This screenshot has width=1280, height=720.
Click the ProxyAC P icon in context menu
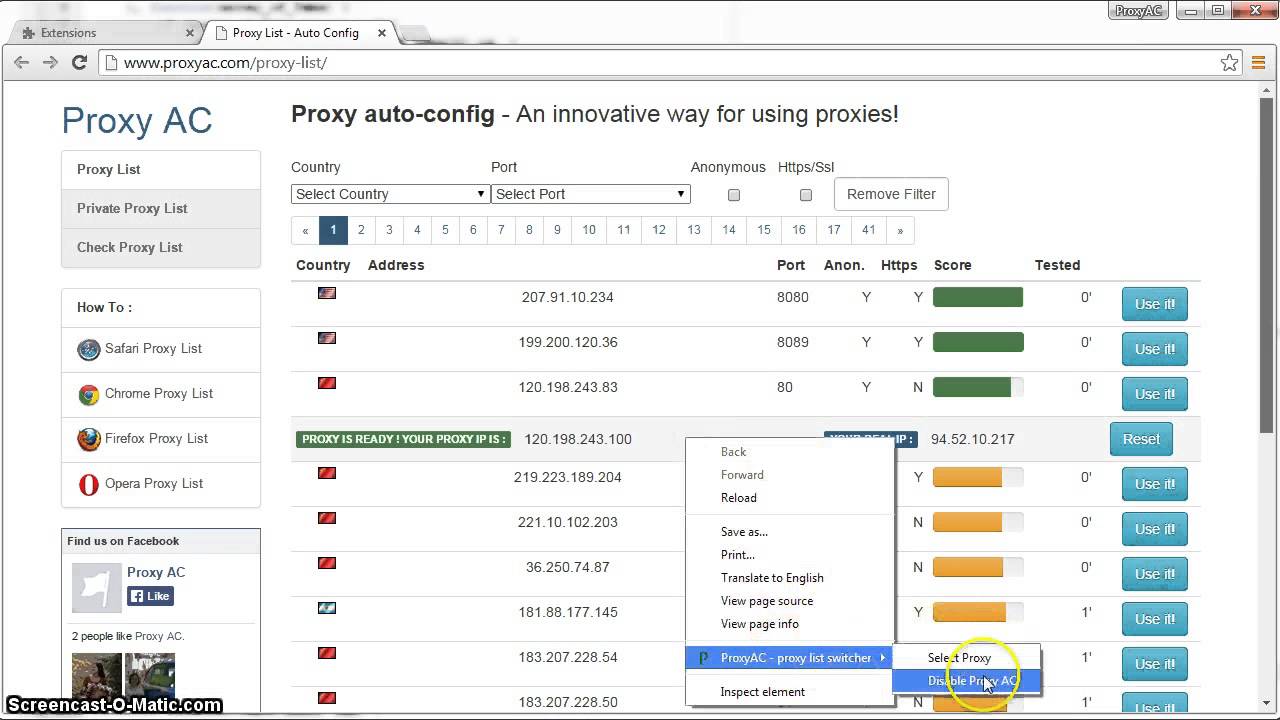click(x=703, y=658)
